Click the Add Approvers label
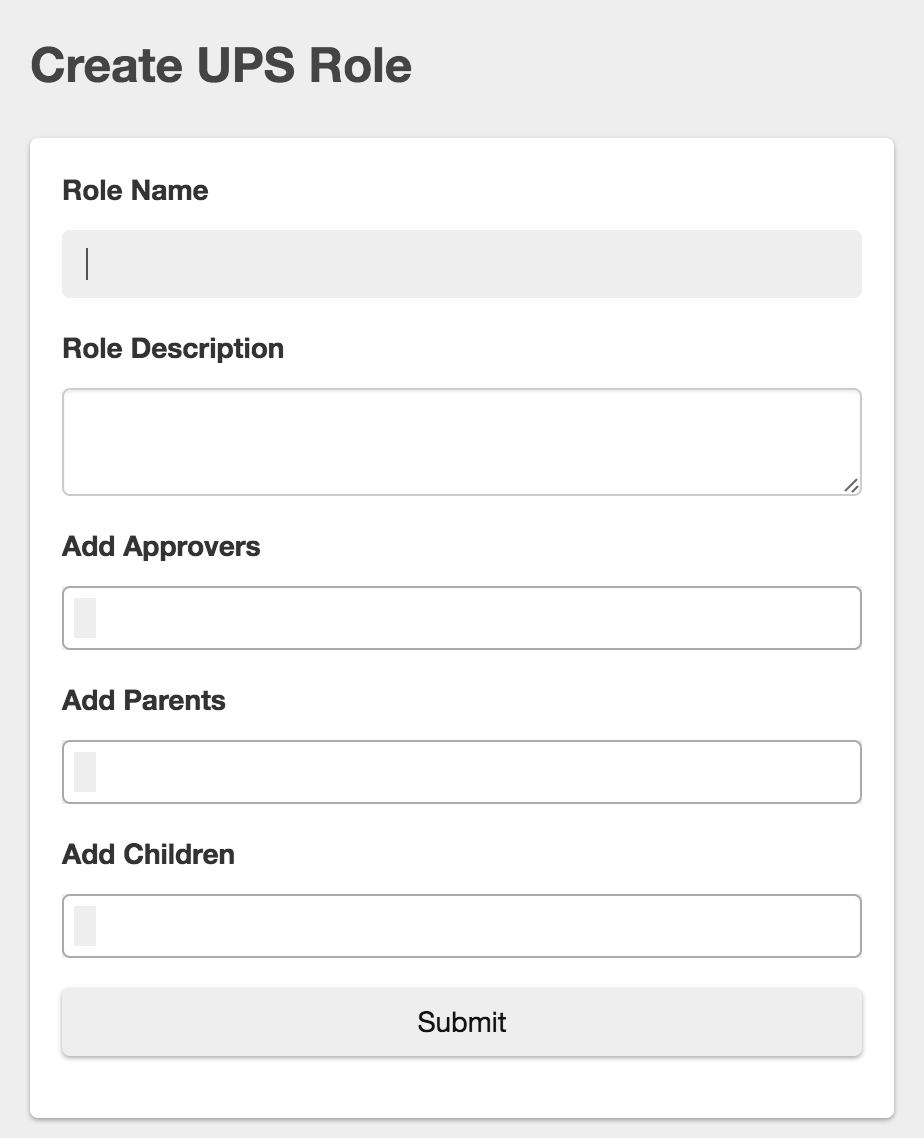The image size is (924, 1138). pyautogui.click(x=161, y=547)
